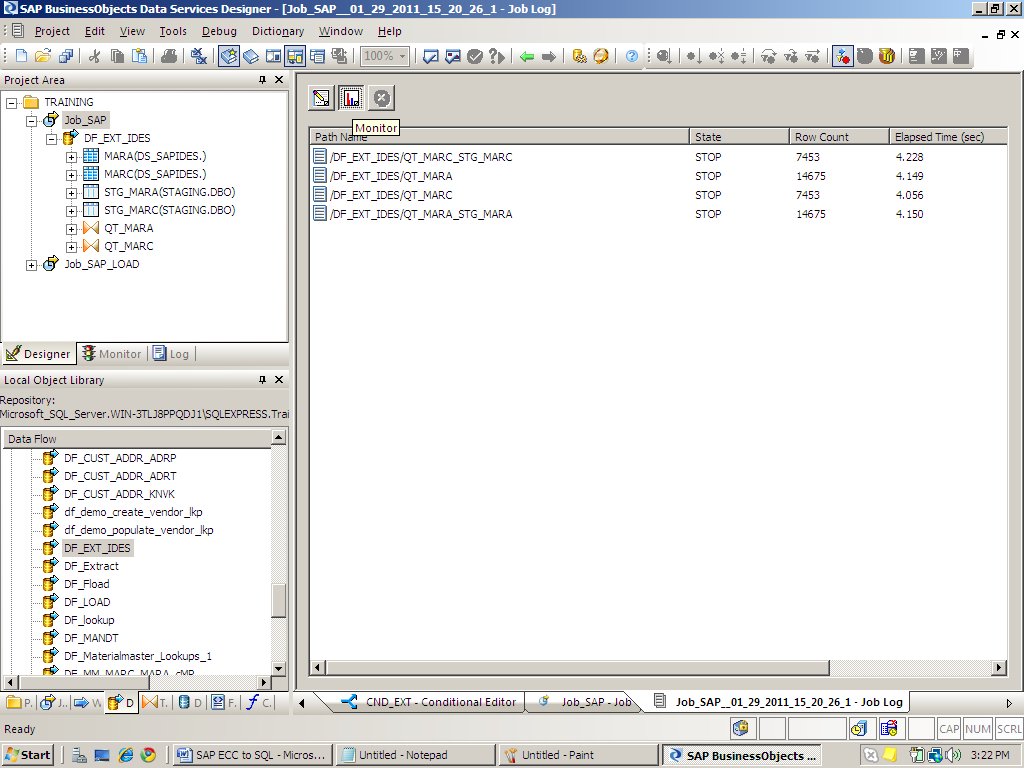Screen dimensions: 1024x768
Task: Expand the MARA(DS_SAPIDES.) node
Action: [72, 157]
